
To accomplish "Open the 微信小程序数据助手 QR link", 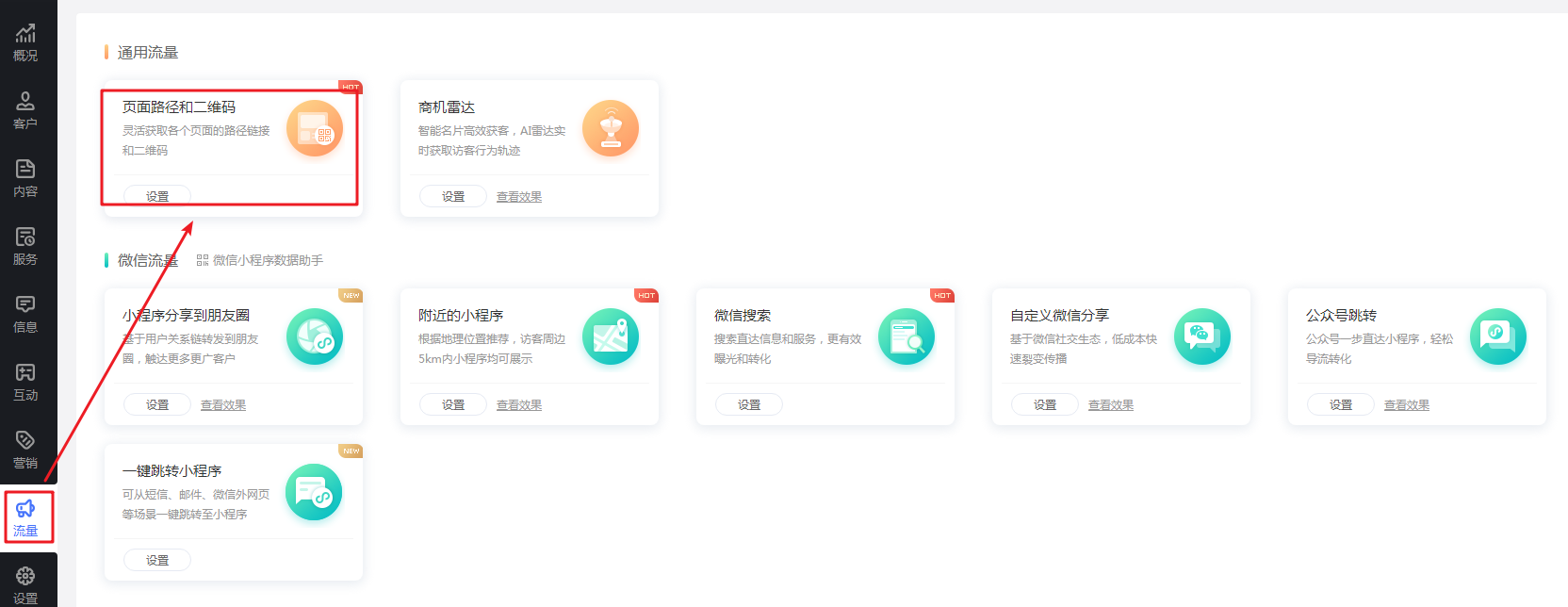I will click(x=260, y=260).
